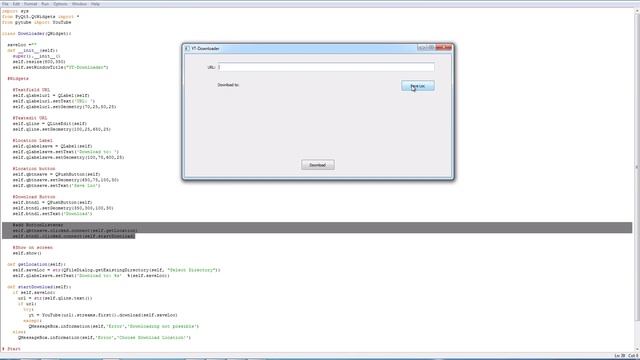This screenshot has width=640, height=360.
Task: Click the 'def startDownload(self):' line
Action: (39, 287)
